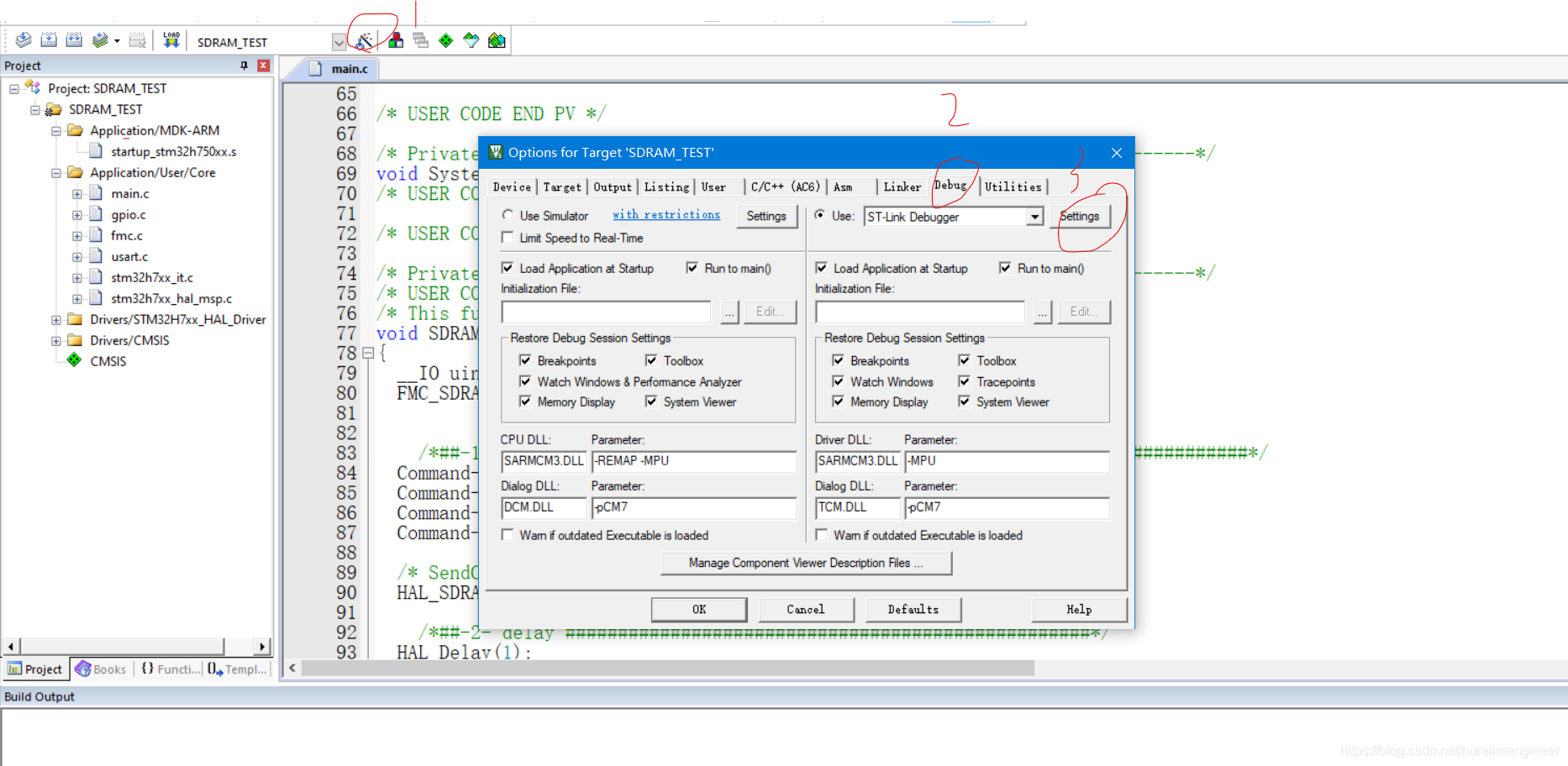
Task: Toggle simulator Load Application at Startup checkbox
Action: pos(508,268)
